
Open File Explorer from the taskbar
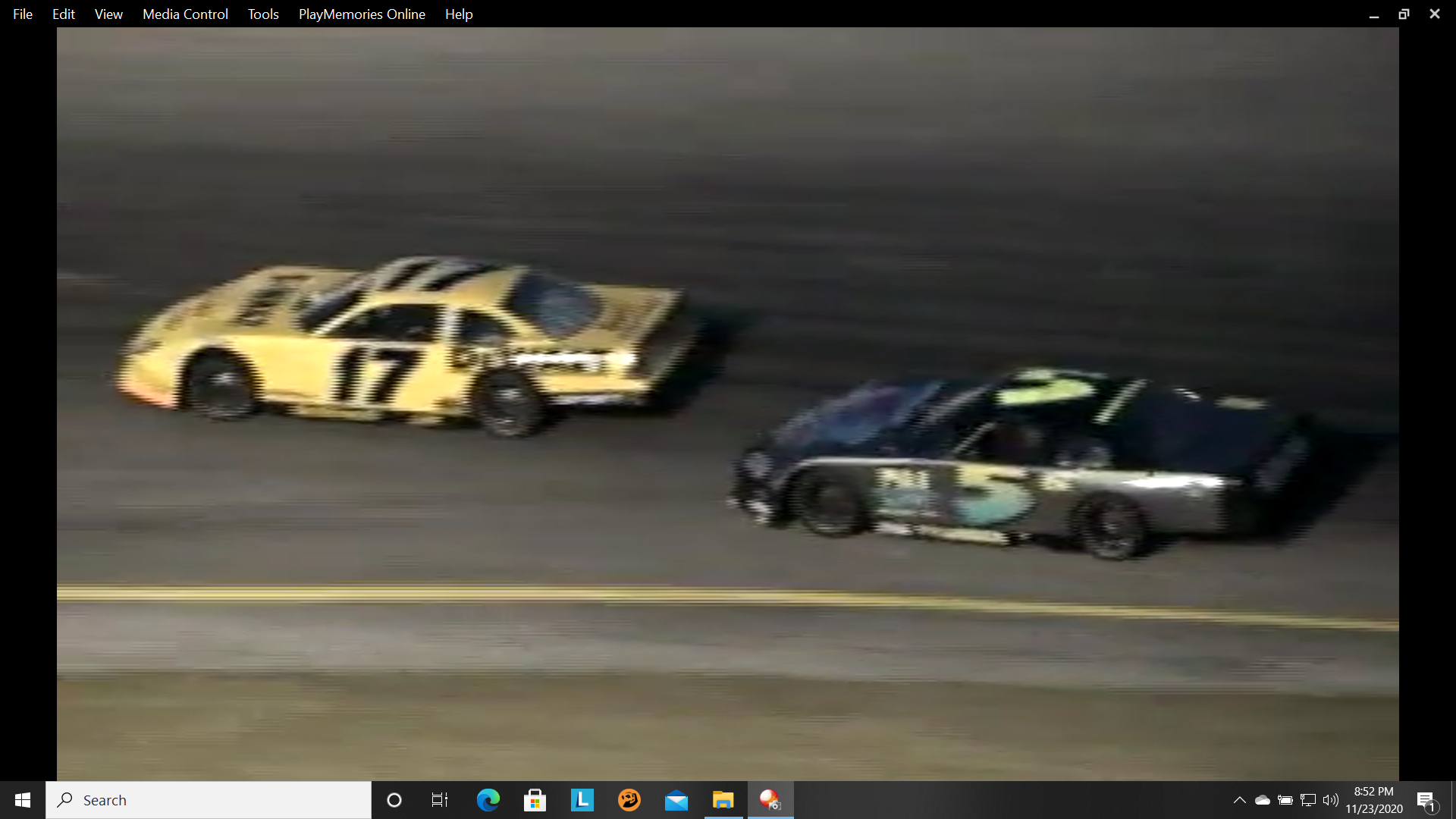[723, 800]
